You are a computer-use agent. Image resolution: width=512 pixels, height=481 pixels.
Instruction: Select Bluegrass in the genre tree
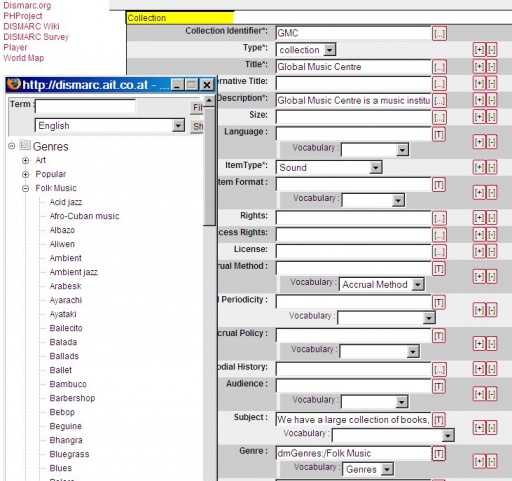69,454
